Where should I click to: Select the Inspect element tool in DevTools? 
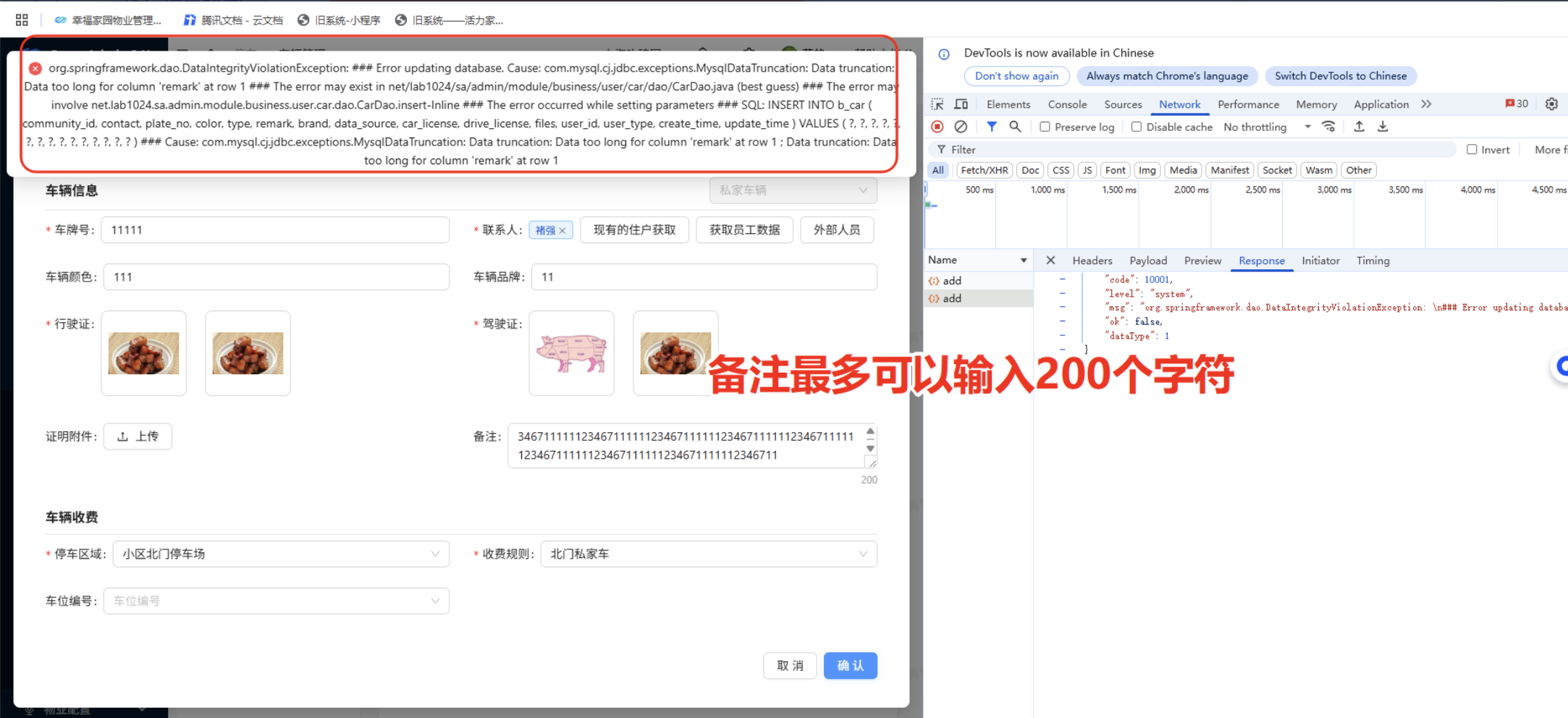click(x=937, y=104)
